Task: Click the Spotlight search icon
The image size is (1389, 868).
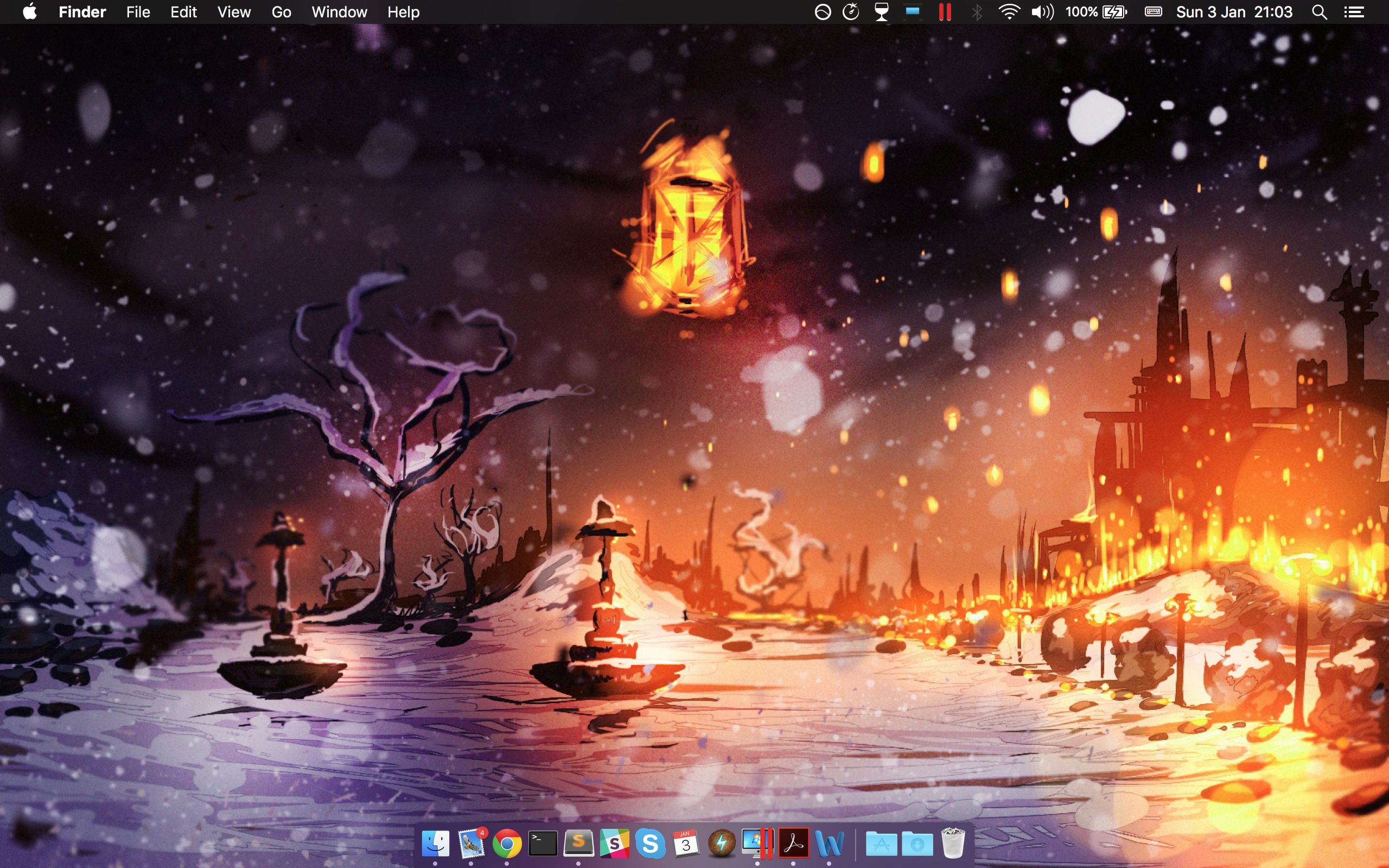Action: click(x=1319, y=12)
